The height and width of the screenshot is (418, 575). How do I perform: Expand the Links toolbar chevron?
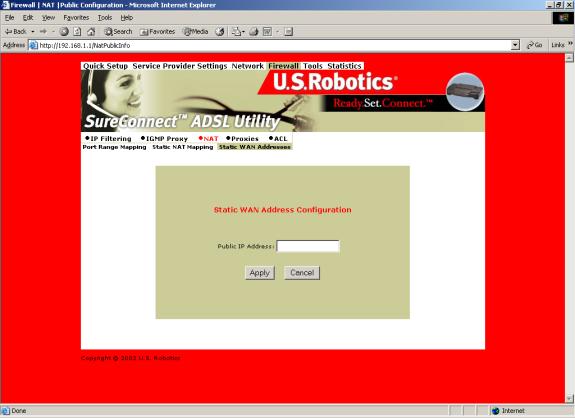(570, 44)
